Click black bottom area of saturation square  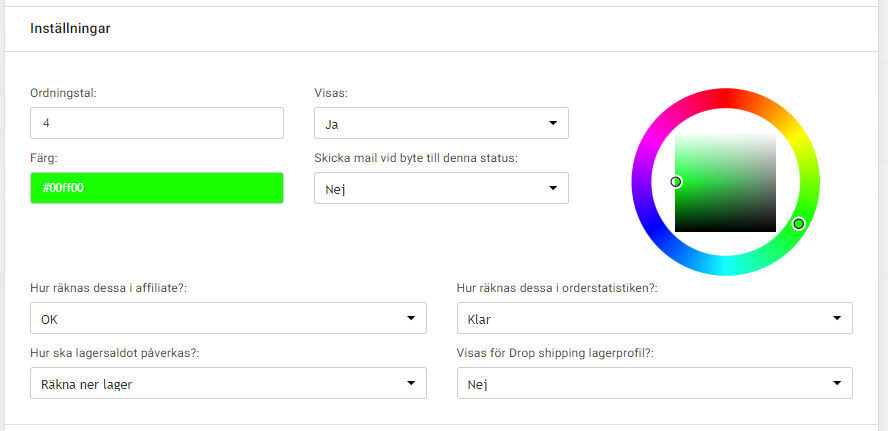[x=725, y=228]
